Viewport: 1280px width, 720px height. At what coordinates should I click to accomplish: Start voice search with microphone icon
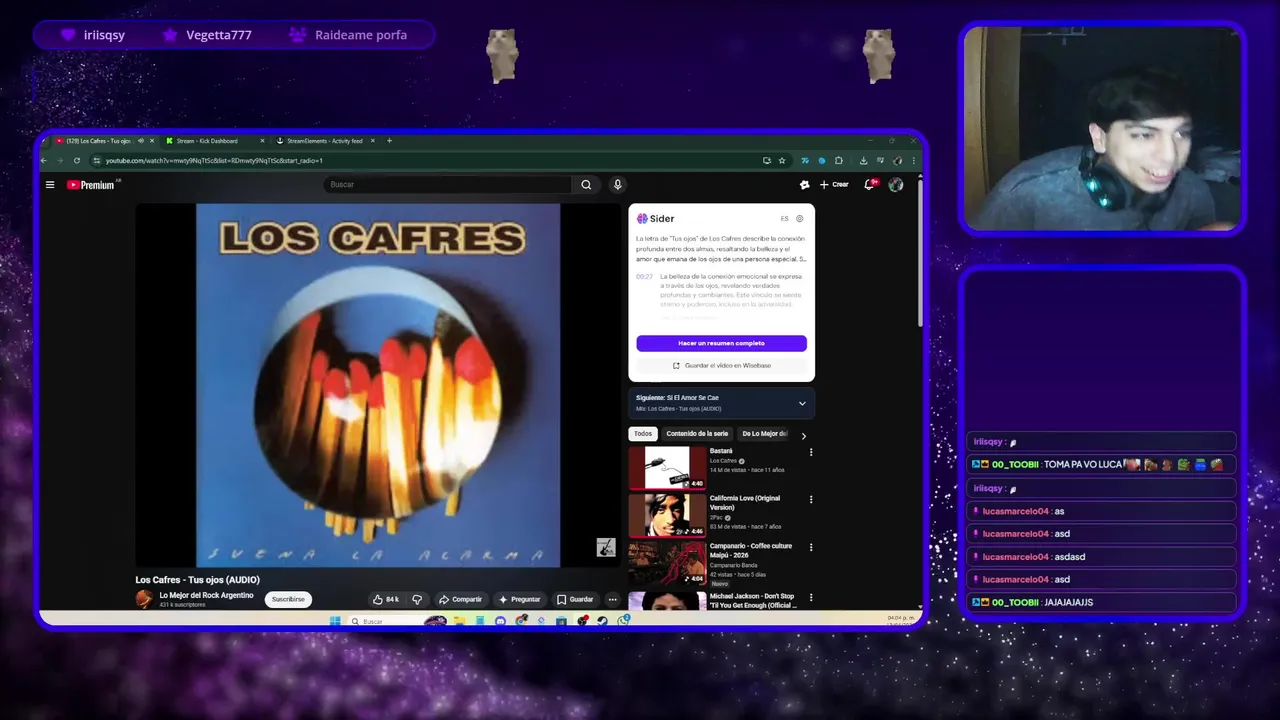point(617,184)
